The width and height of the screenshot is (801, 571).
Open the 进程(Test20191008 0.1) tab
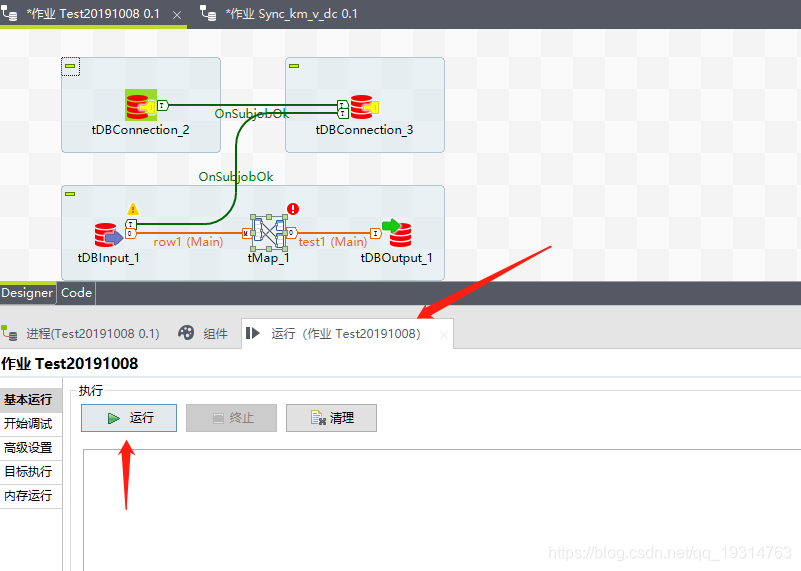tap(81, 334)
